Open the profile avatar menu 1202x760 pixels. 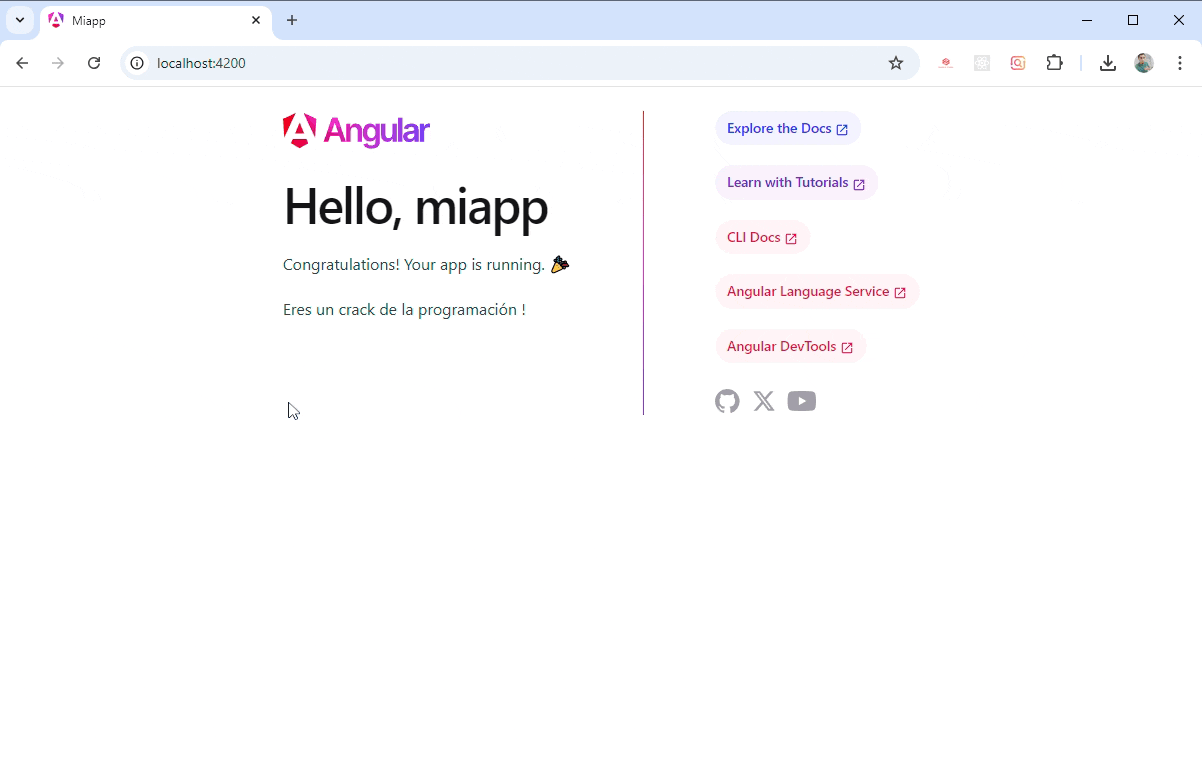coord(1144,63)
